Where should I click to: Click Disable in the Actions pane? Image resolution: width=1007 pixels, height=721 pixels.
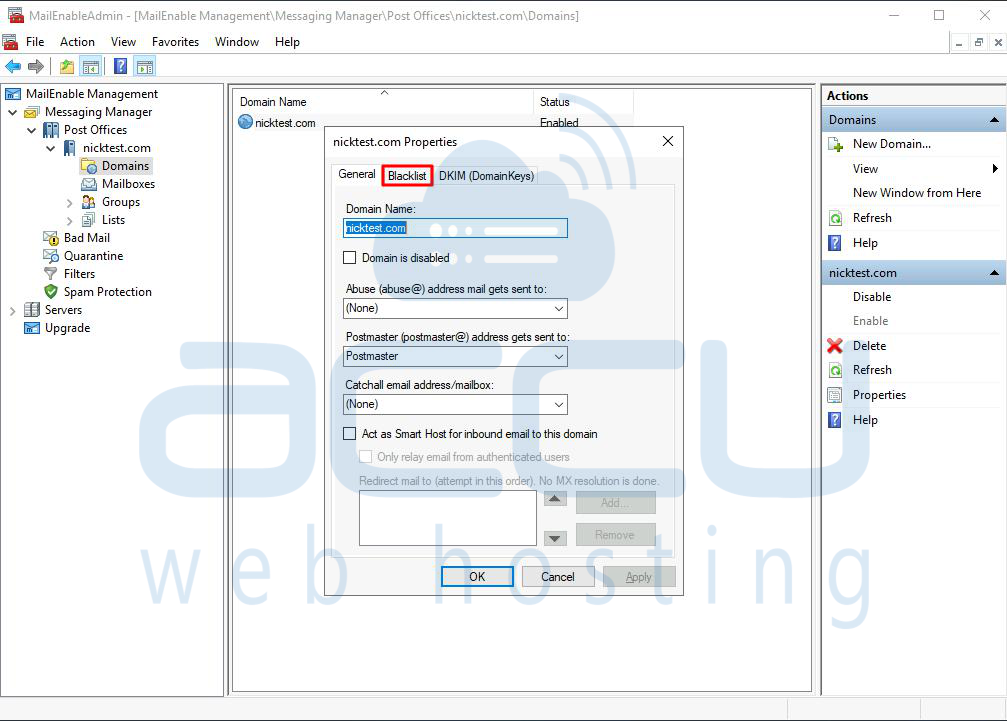871,297
